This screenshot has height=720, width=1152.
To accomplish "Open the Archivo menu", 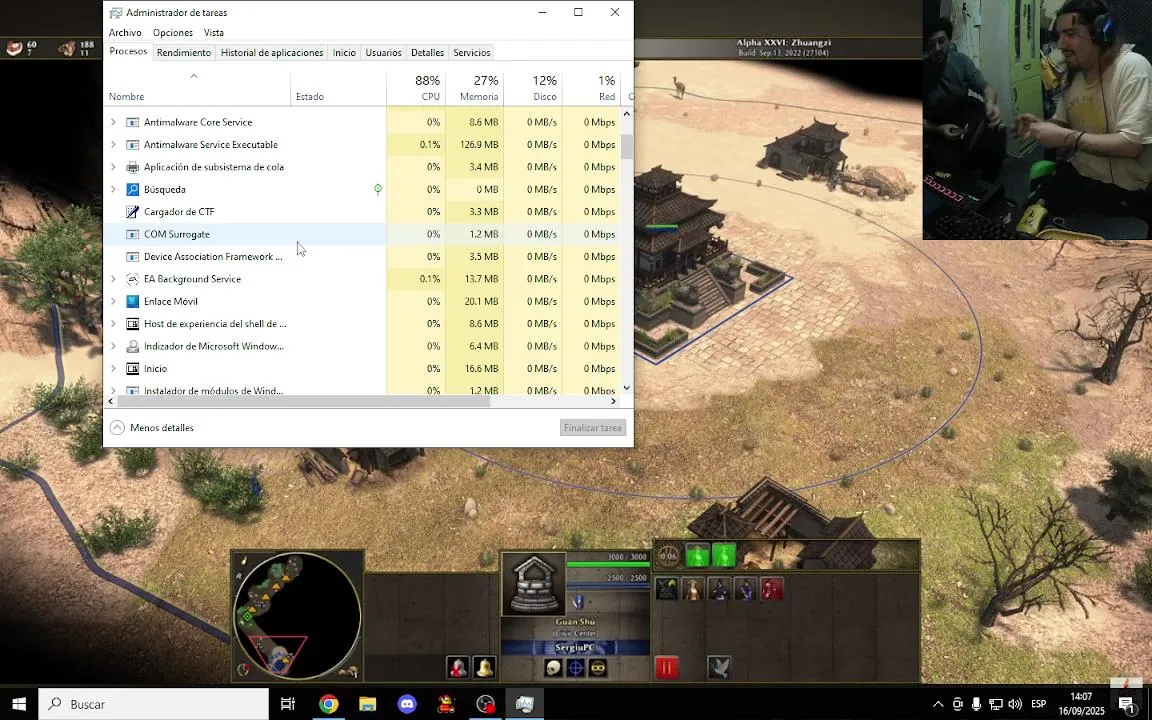I will point(125,32).
